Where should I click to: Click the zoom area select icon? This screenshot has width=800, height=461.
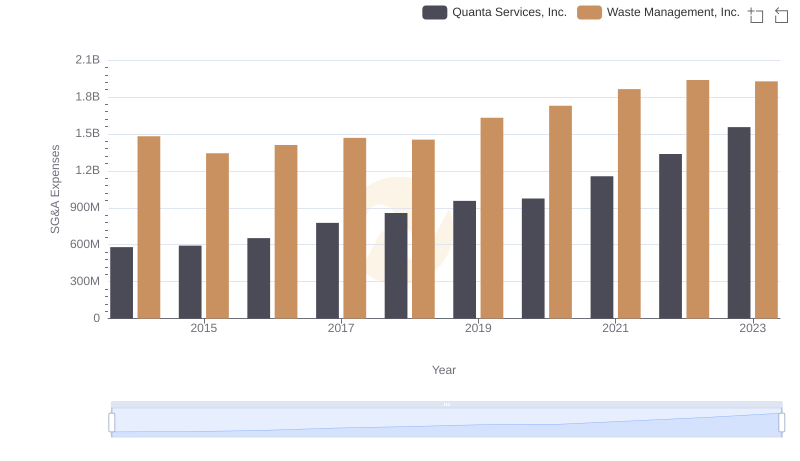tap(756, 15)
